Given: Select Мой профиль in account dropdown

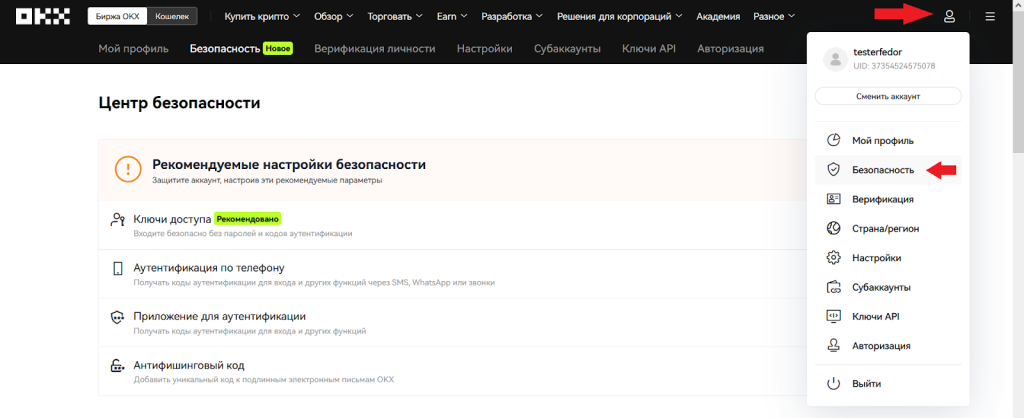Looking at the screenshot, I should coord(882,141).
